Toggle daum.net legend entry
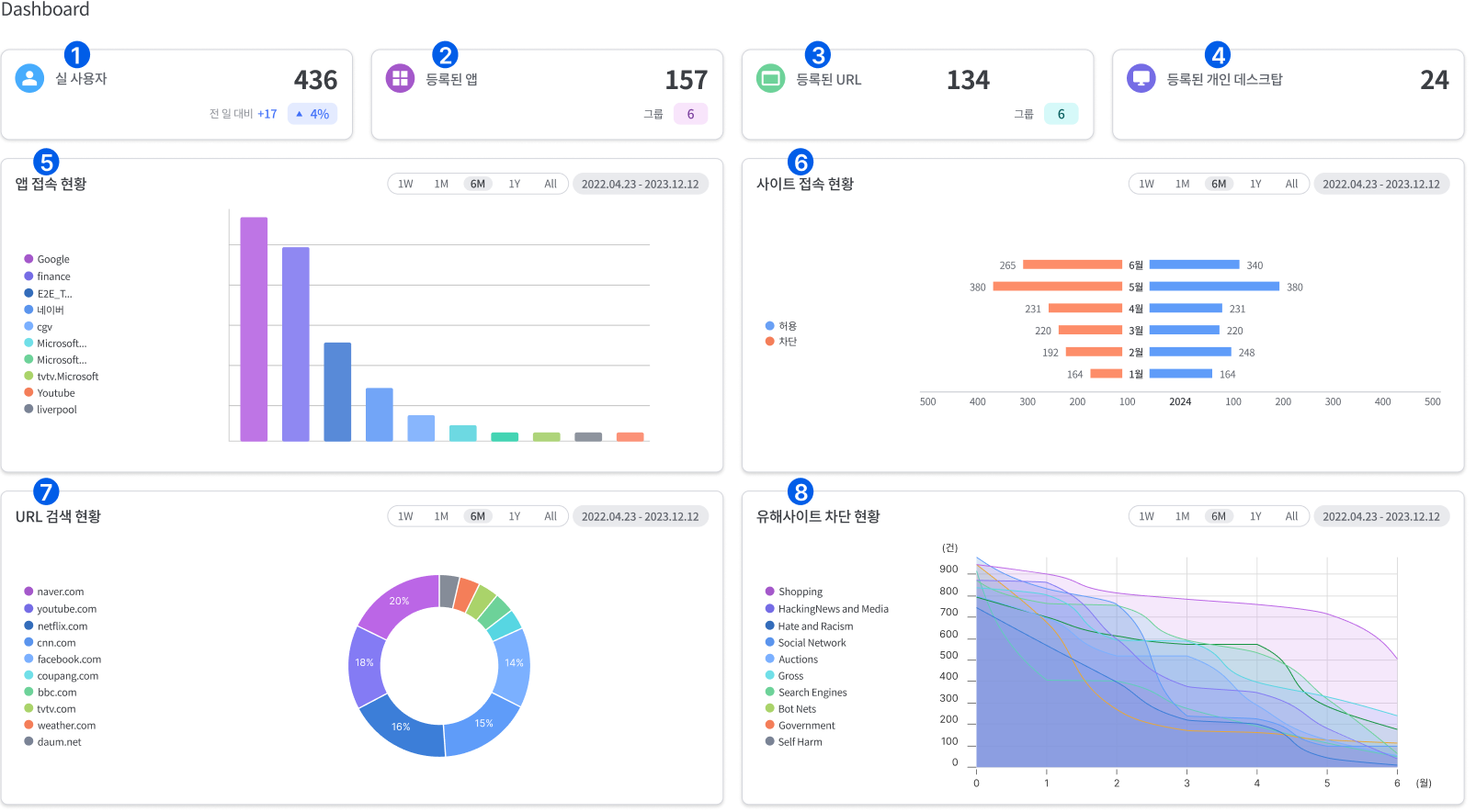The image size is (1476, 812). point(52,742)
